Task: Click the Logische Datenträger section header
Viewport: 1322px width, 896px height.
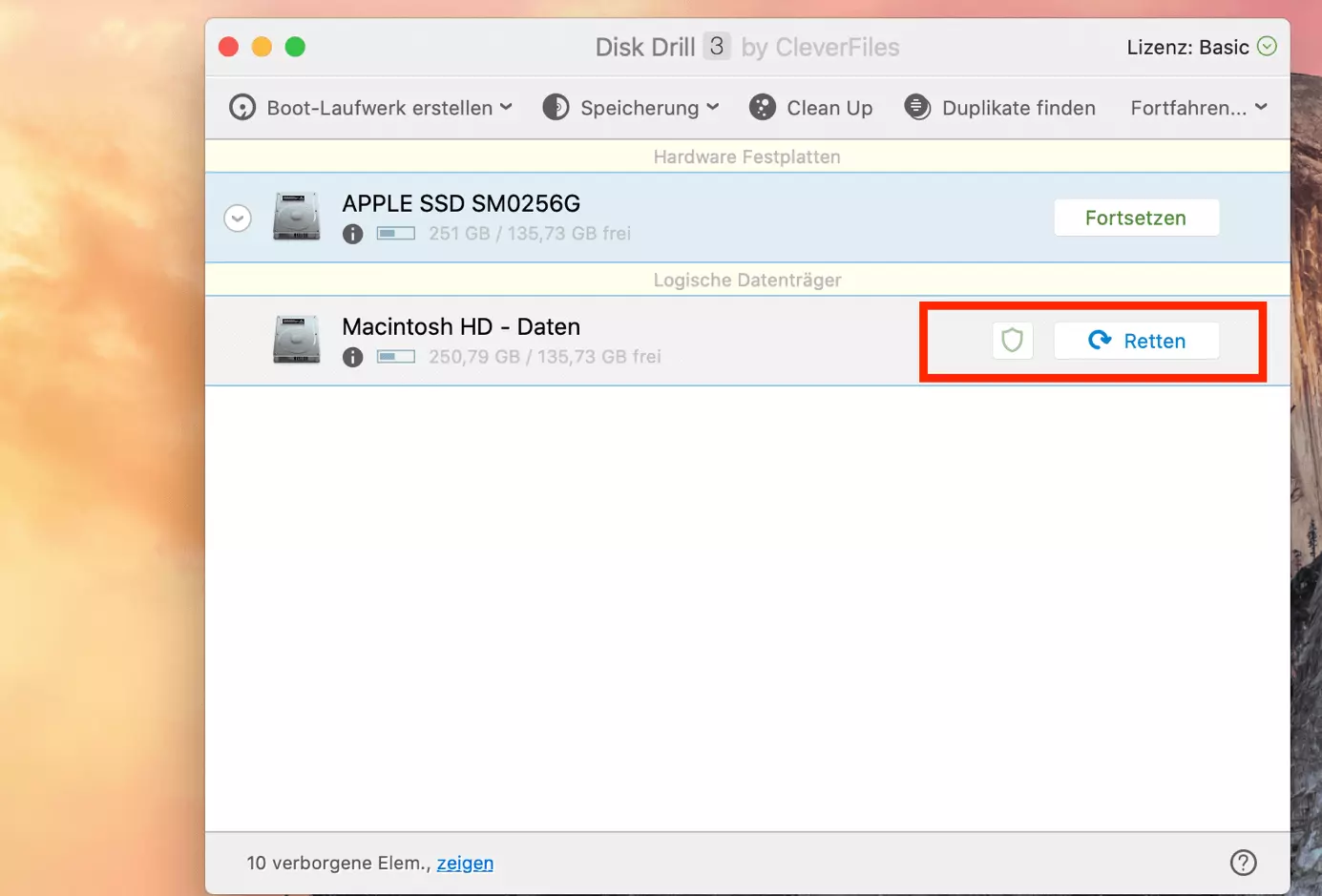Action: pos(747,280)
